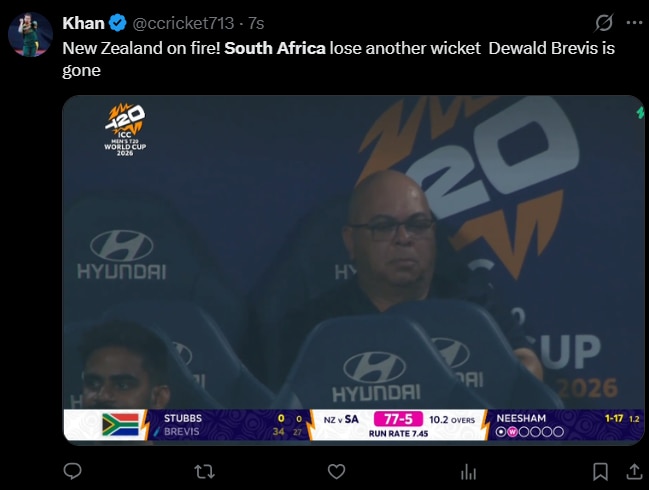
Task: Click the ICC T20 World Cup logo
Action: coord(125,130)
